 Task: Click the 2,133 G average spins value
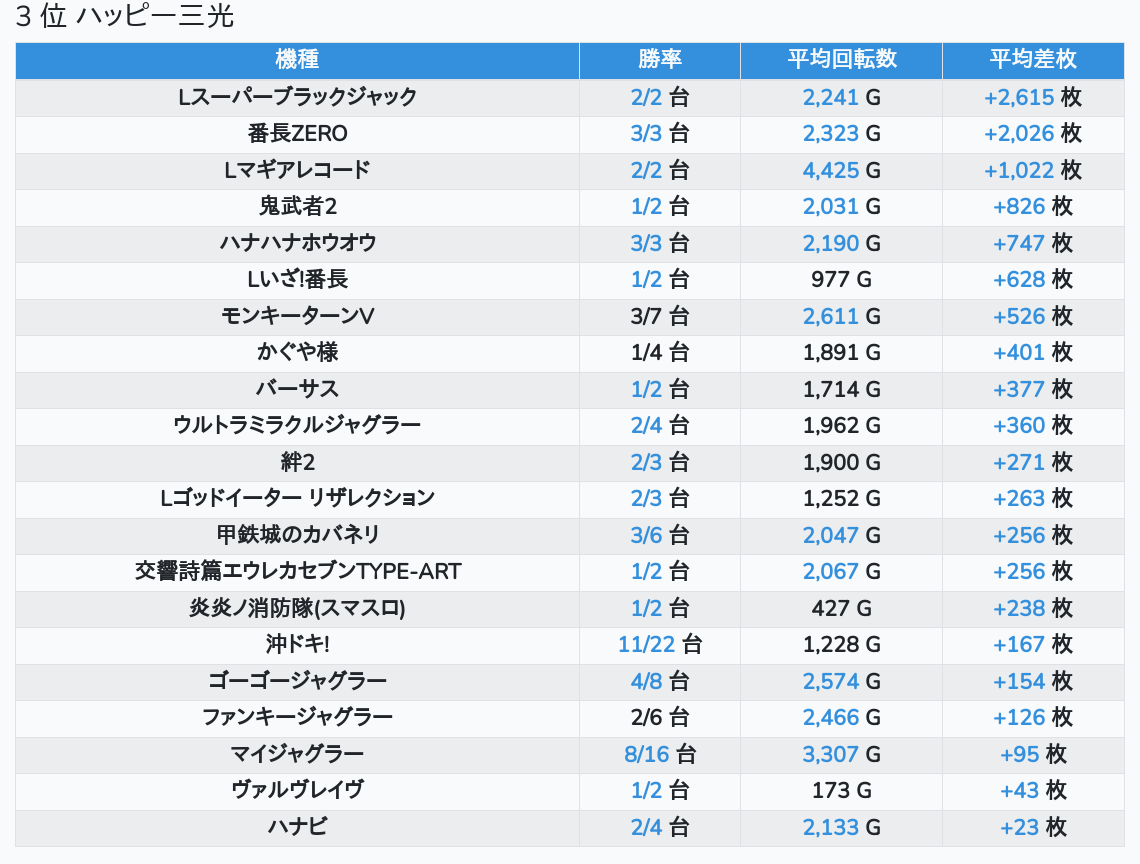click(x=841, y=828)
